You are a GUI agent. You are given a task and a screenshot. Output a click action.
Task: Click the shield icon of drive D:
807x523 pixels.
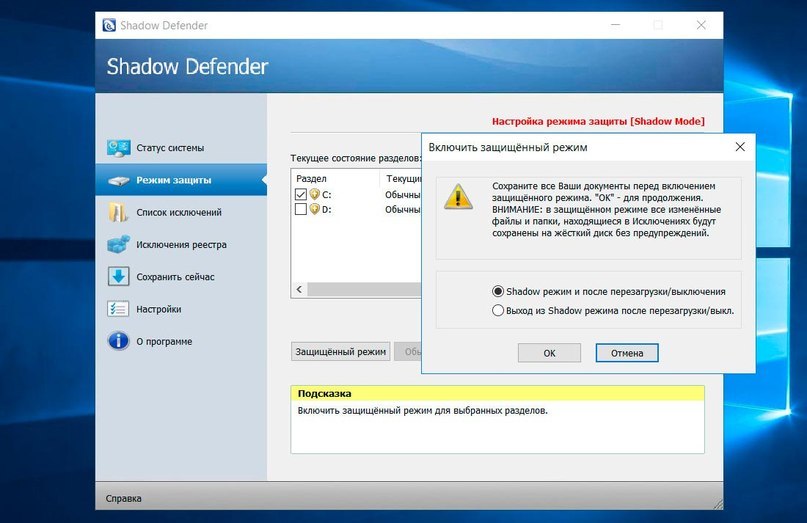(314, 209)
